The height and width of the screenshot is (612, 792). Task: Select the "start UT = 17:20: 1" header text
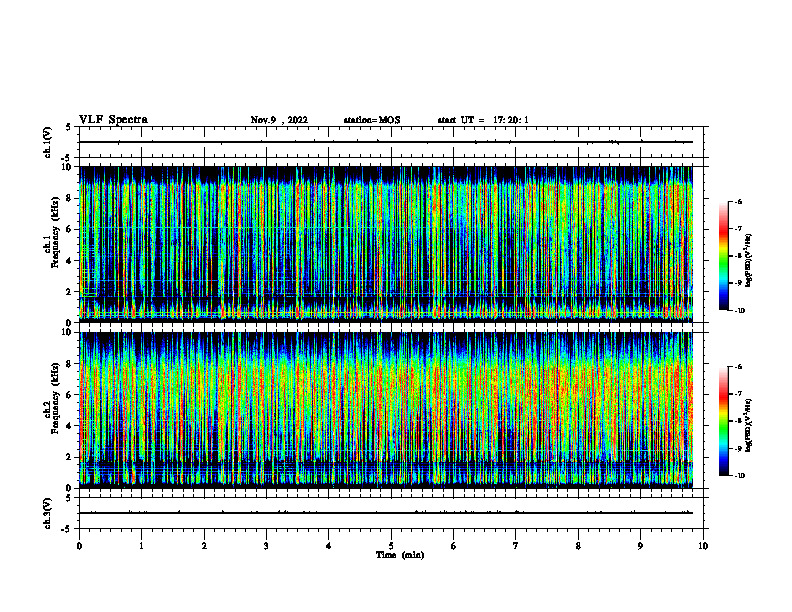(x=483, y=120)
